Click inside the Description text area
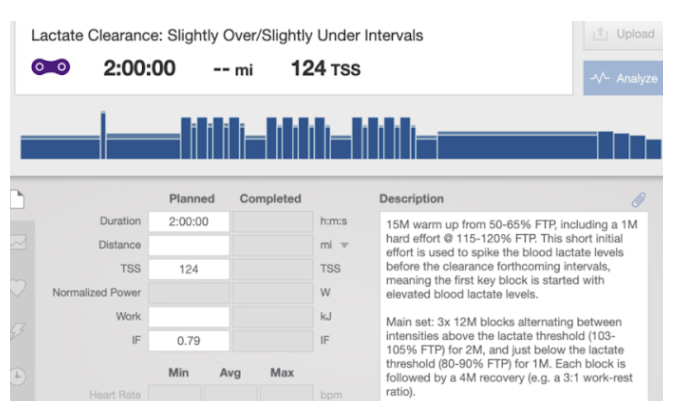Image resolution: width=676 pixels, height=411 pixels. coord(513,300)
